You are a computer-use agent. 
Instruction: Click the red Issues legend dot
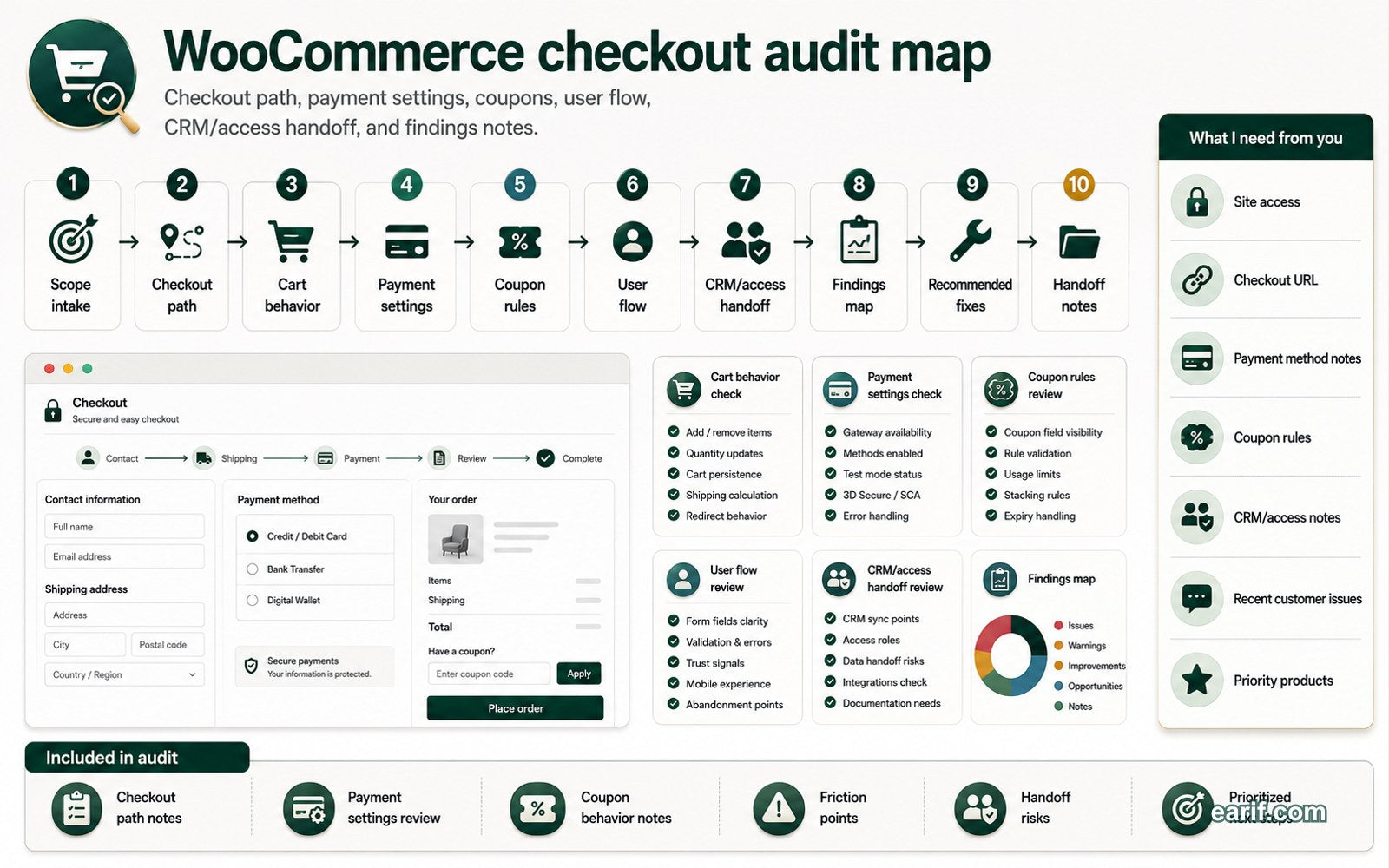(1059, 625)
